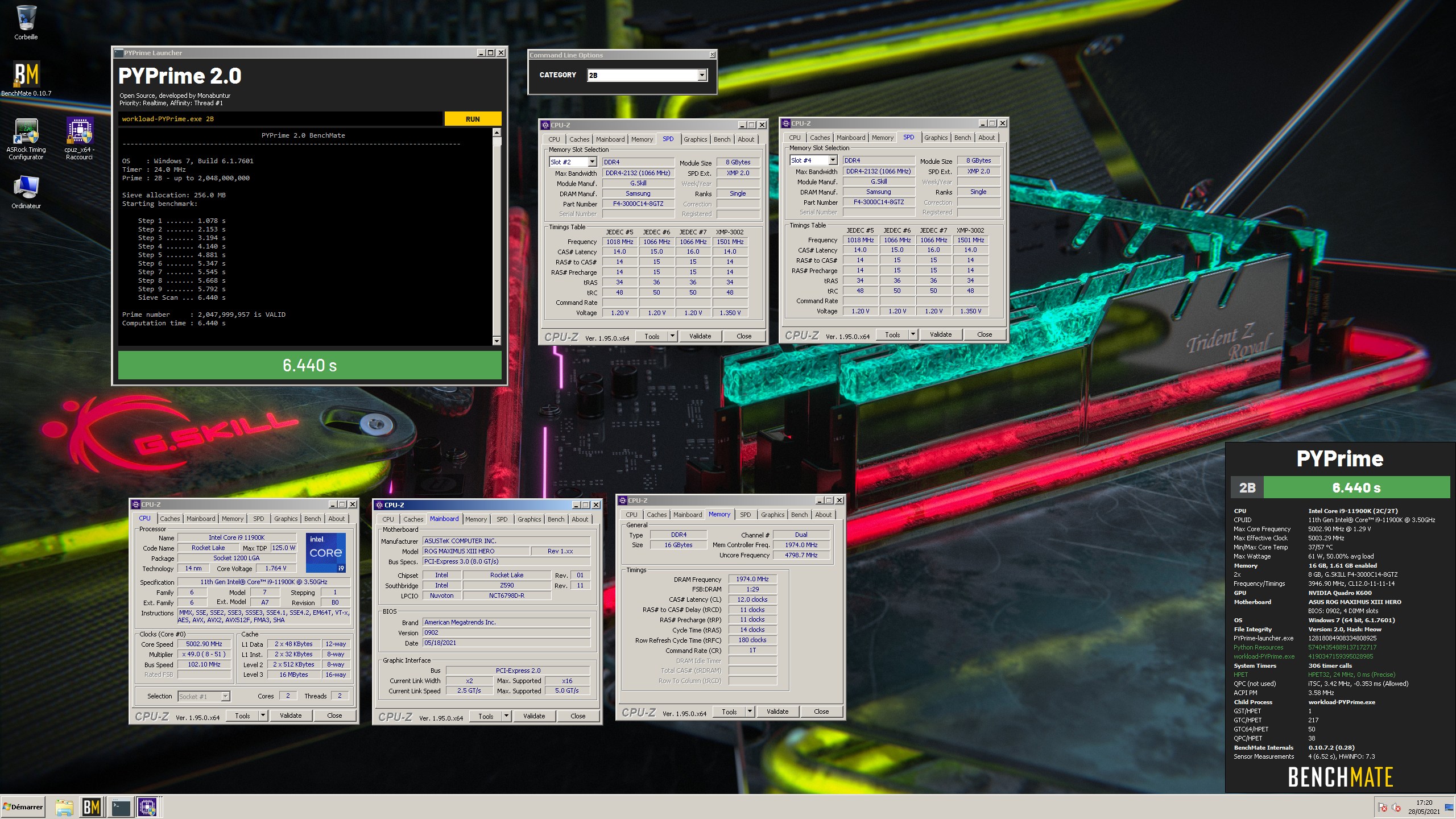
Task: Click Close button in Mainboard CPU-Z window
Action: pos(578,716)
